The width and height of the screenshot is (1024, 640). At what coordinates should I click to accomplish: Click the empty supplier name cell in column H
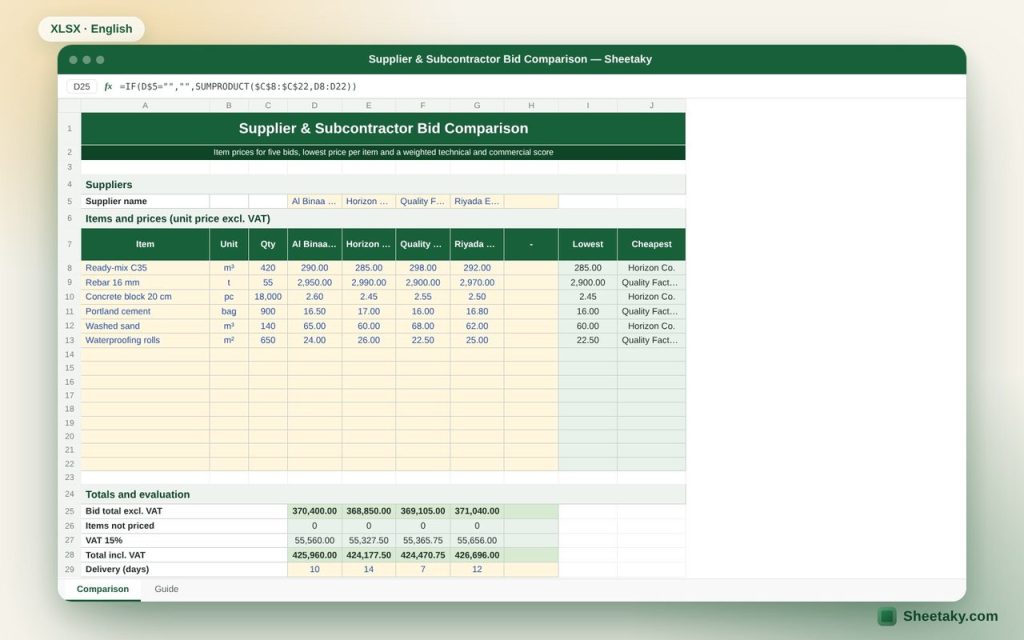click(531, 201)
